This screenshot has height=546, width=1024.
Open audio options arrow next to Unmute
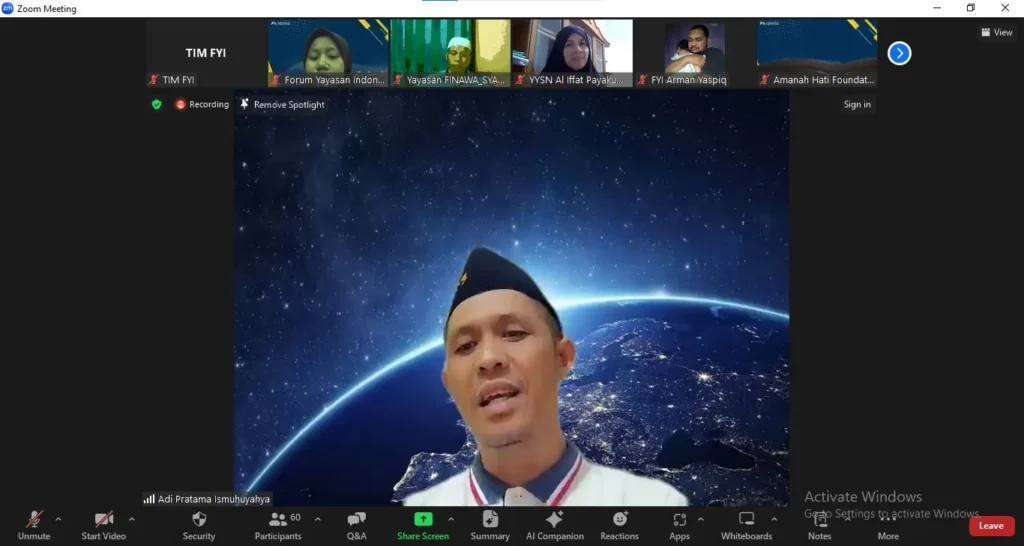[x=58, y=520]
